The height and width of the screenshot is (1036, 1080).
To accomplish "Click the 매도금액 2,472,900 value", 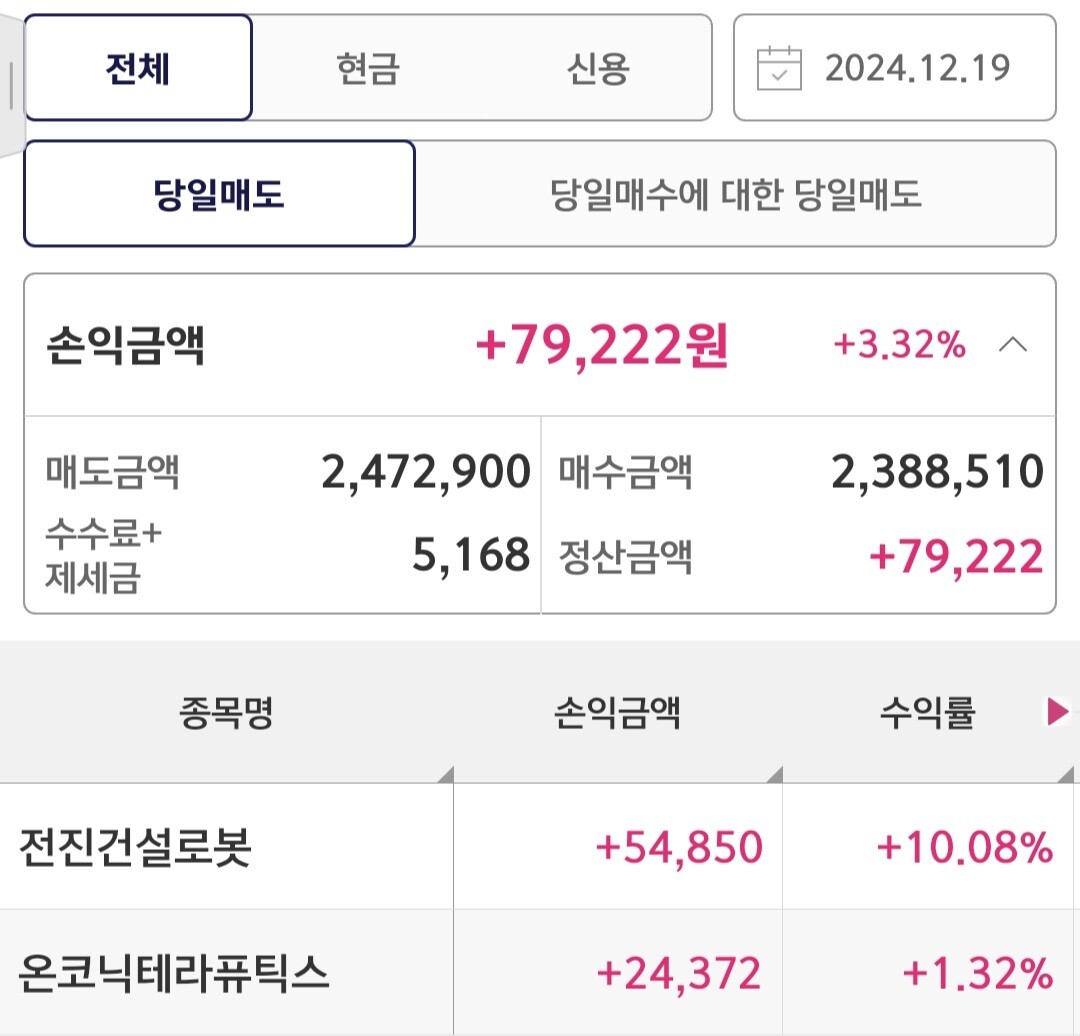I will pyautogui.click(x=425, y=472).
